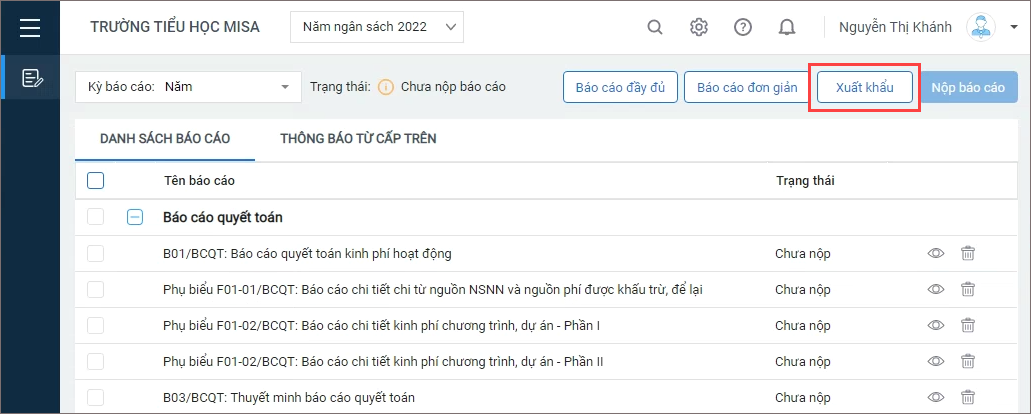Click the user avatar icon
Image resolution: width=1031 pixels, height=414 pixels.
(980, 28)
